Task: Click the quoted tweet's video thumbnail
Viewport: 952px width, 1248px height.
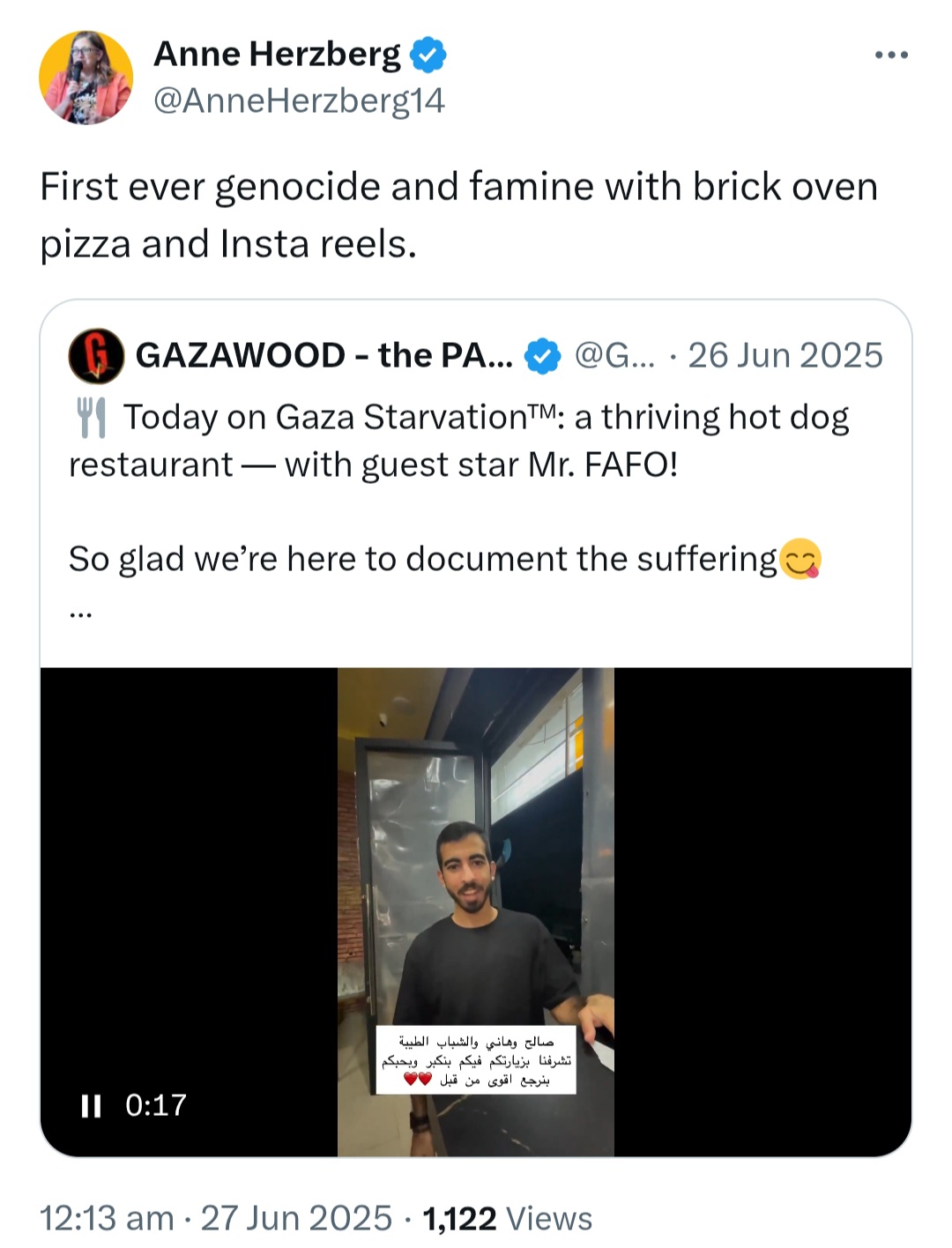Action: point(476,911)
